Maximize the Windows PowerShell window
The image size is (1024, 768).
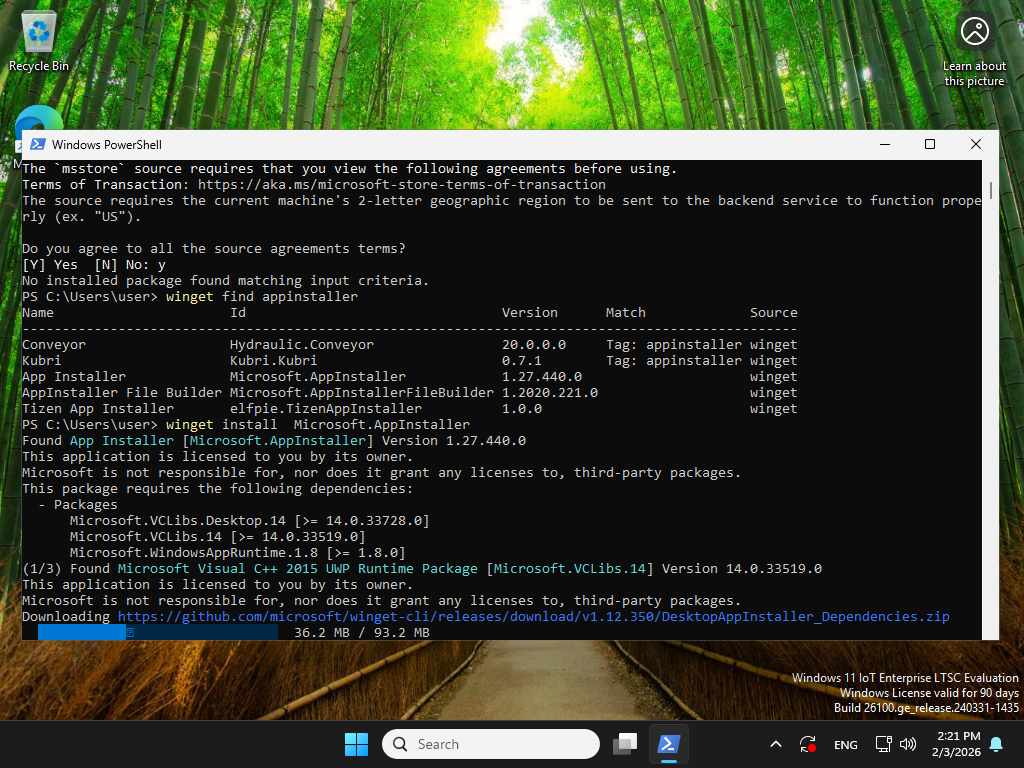(930, 144)
